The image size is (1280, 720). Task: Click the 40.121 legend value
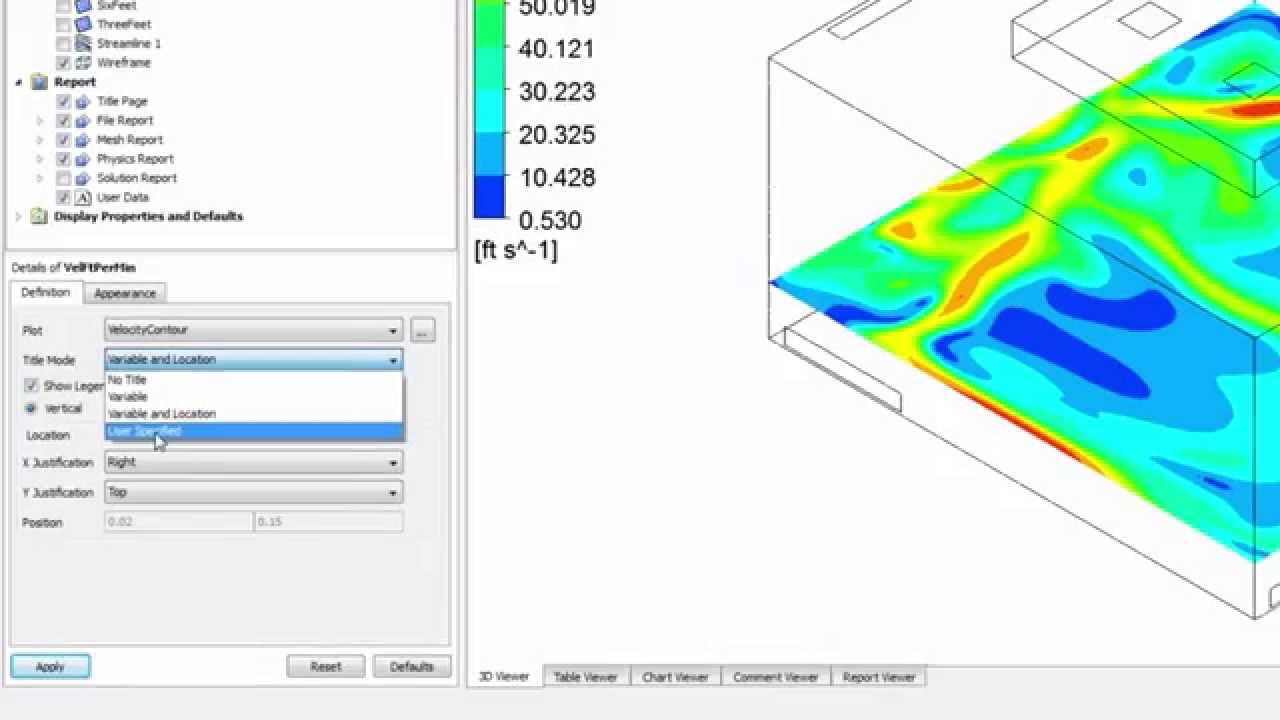tap(556, 49)
